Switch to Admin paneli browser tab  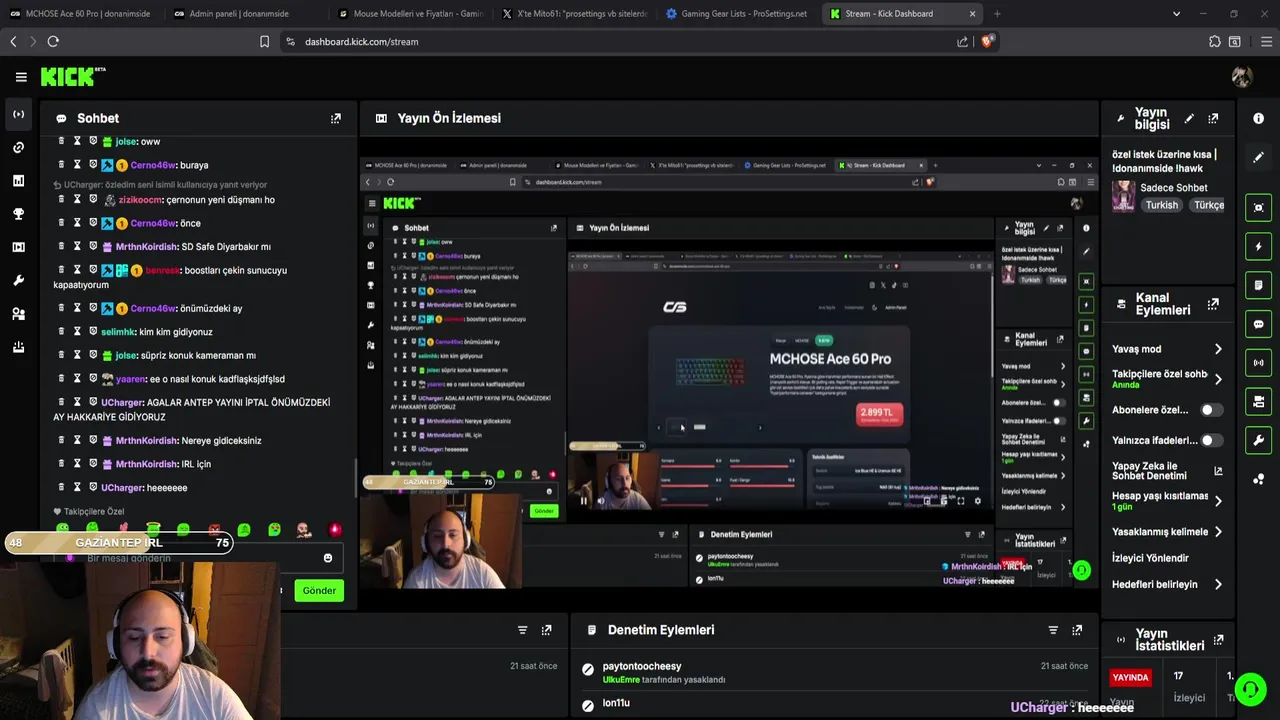click(241, 14)
